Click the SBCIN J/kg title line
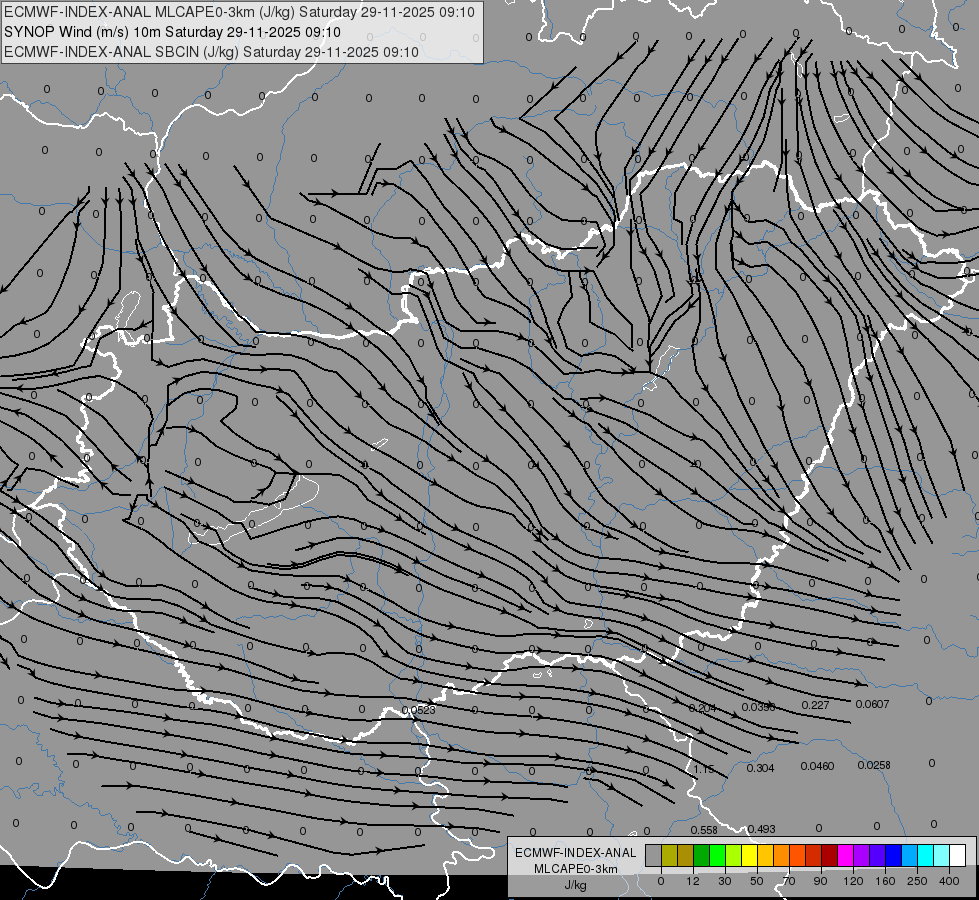This screenshot has width=979, height=900. [x=211, y=52]
